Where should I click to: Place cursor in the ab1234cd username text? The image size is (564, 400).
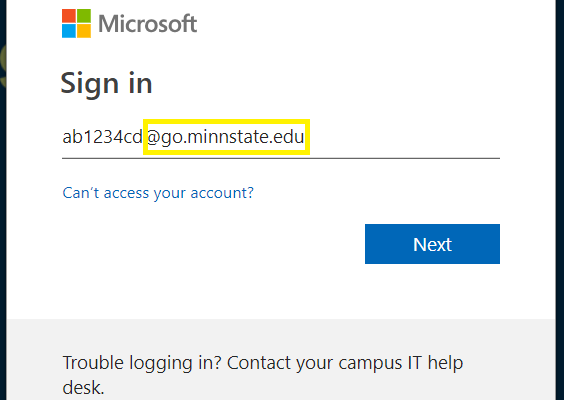coord(102,137)
